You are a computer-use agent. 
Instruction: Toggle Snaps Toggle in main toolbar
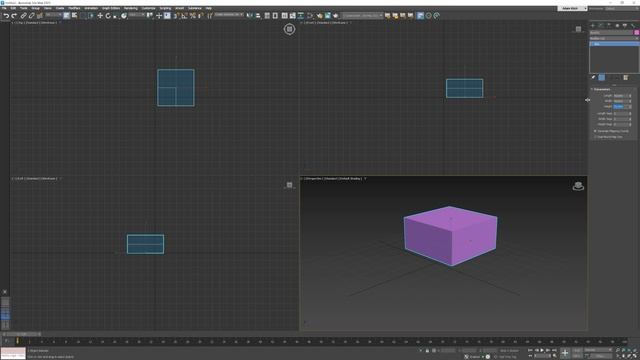(176, 16)
